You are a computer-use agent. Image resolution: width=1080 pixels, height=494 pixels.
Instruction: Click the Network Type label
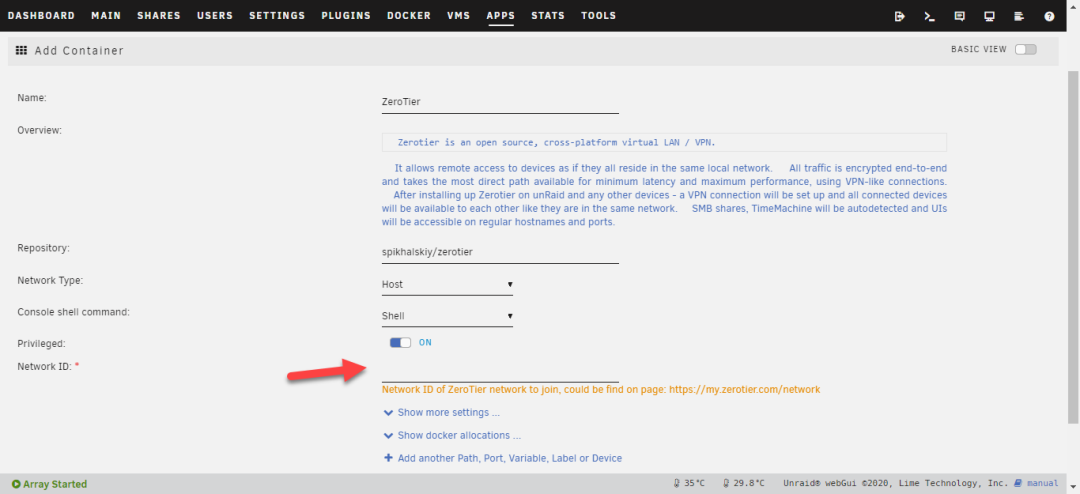click(50, 280)
